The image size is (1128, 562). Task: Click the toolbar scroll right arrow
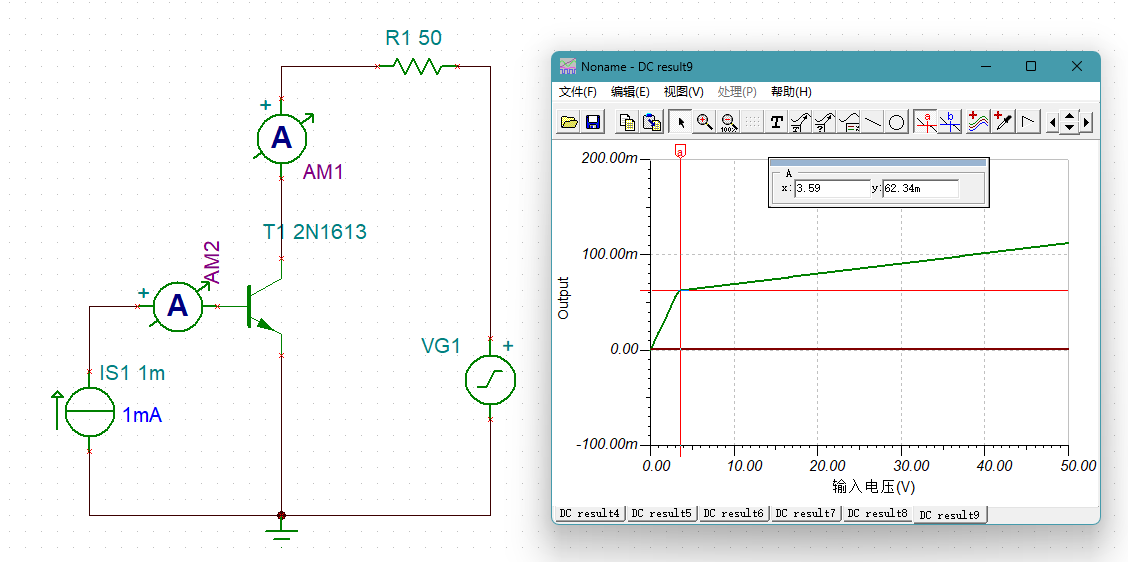coord(1087,122)
